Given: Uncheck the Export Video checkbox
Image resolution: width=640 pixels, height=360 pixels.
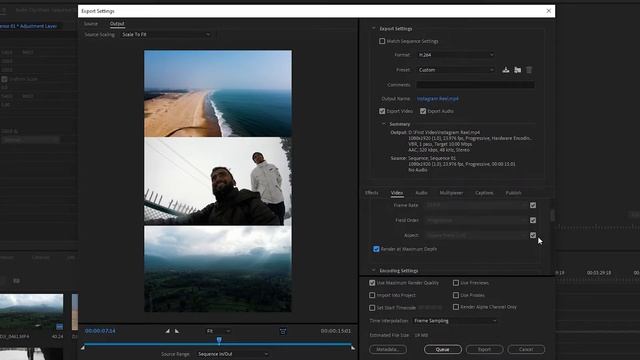Looking at the screenshot, I should click(382, 111).
